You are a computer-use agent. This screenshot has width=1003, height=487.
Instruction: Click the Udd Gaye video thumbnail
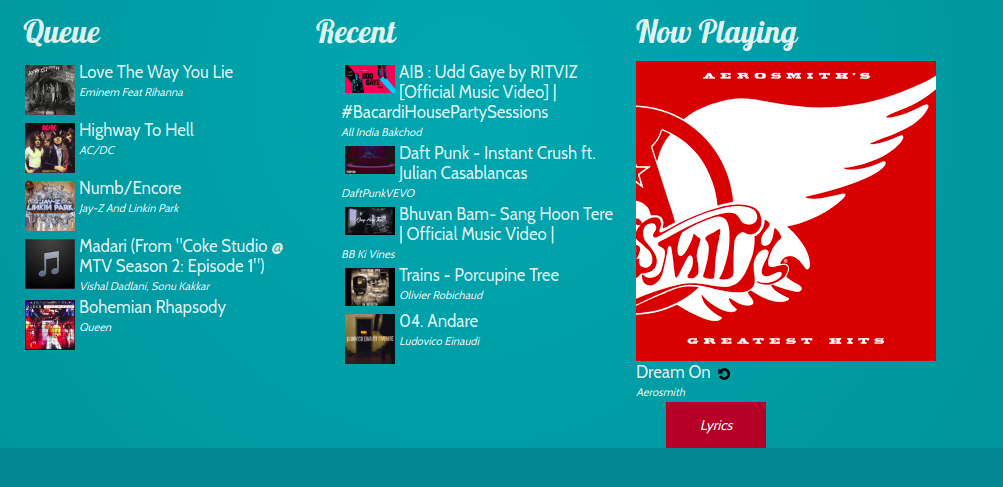point(370,79)
